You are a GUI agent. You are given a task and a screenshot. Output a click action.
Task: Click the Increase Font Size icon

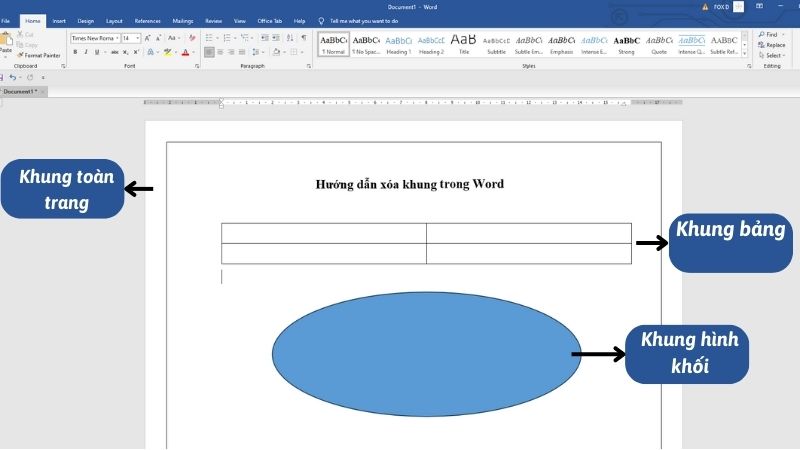point(149,38)
